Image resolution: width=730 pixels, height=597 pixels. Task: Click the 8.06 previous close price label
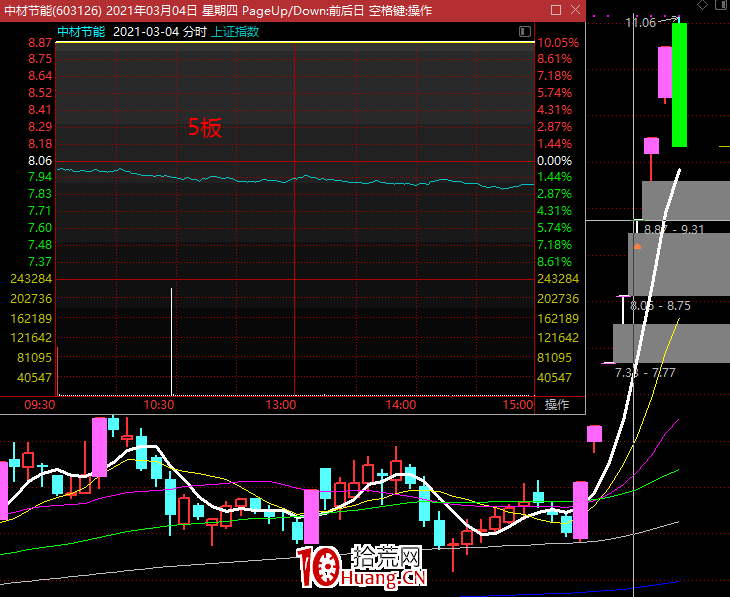[40, 161]
